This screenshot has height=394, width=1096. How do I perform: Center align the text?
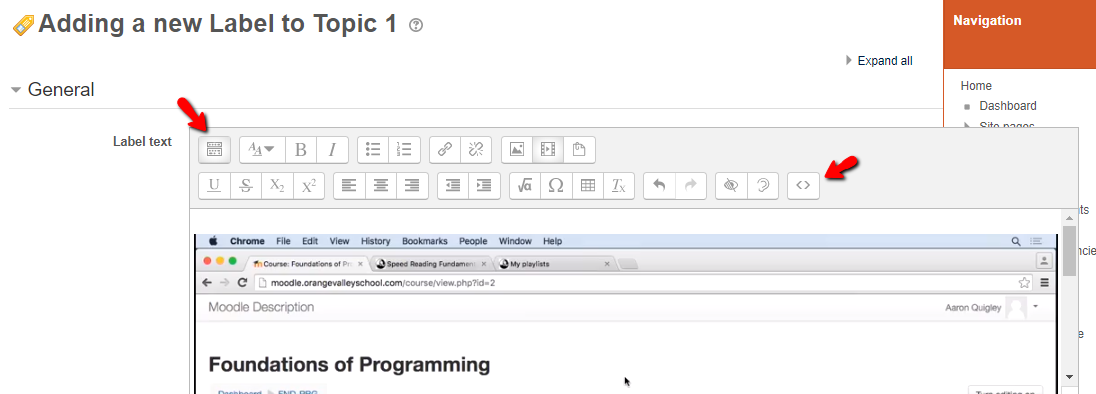tap(380, 186)
